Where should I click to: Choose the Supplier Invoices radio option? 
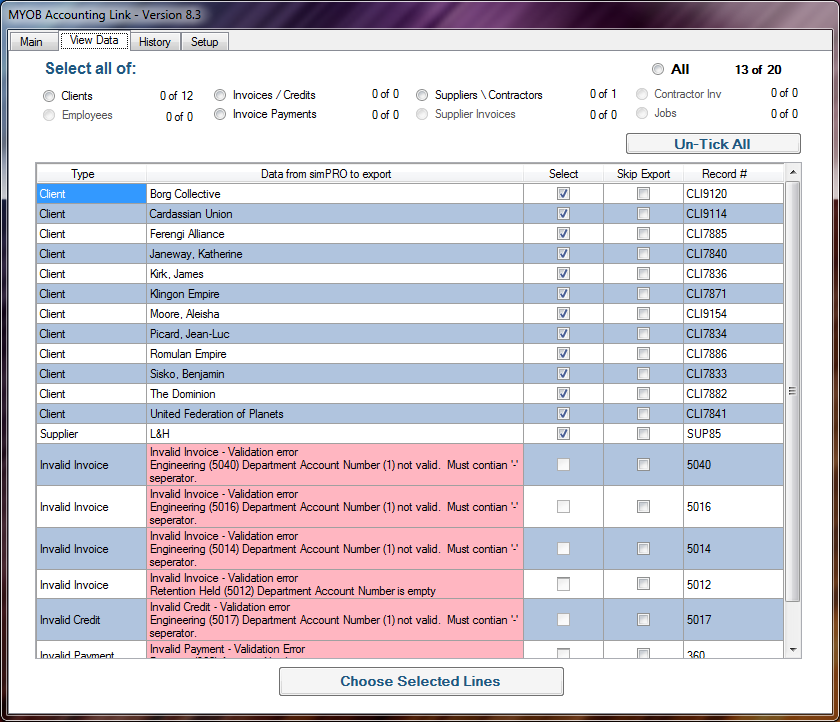[x=422, y=114]
